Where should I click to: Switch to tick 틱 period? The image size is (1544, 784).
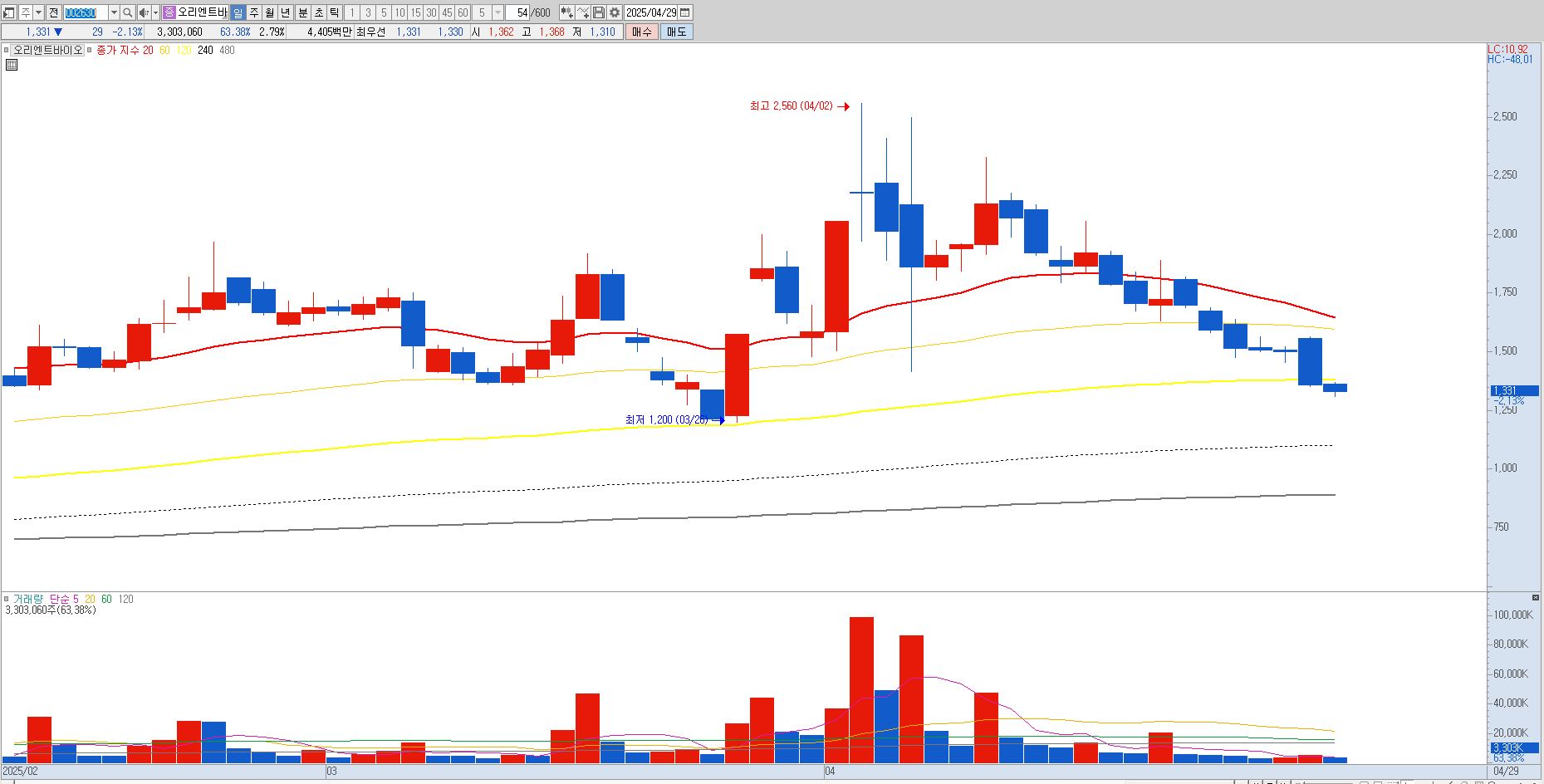point(334,12)
